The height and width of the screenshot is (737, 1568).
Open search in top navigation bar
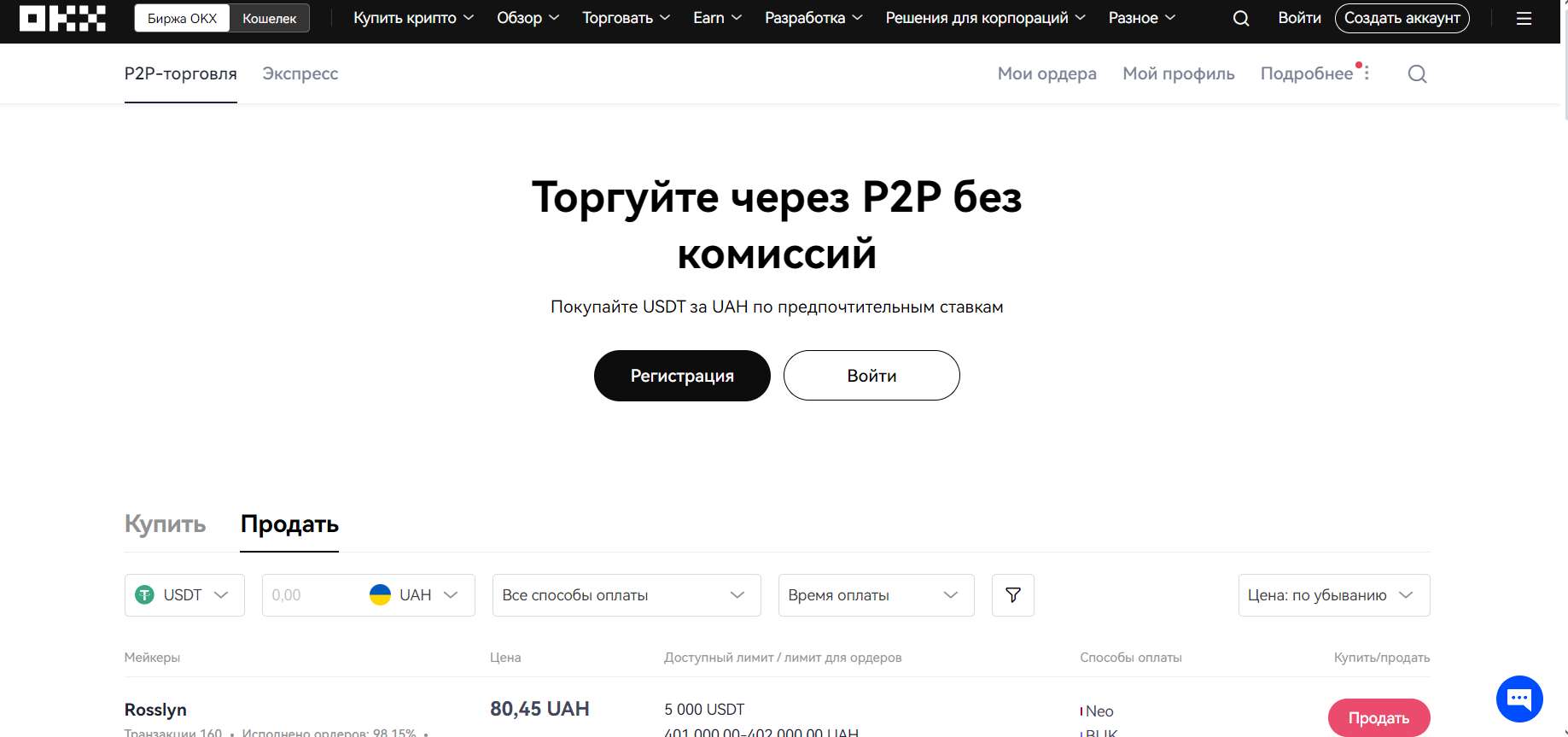click(x=1241, y=18)
